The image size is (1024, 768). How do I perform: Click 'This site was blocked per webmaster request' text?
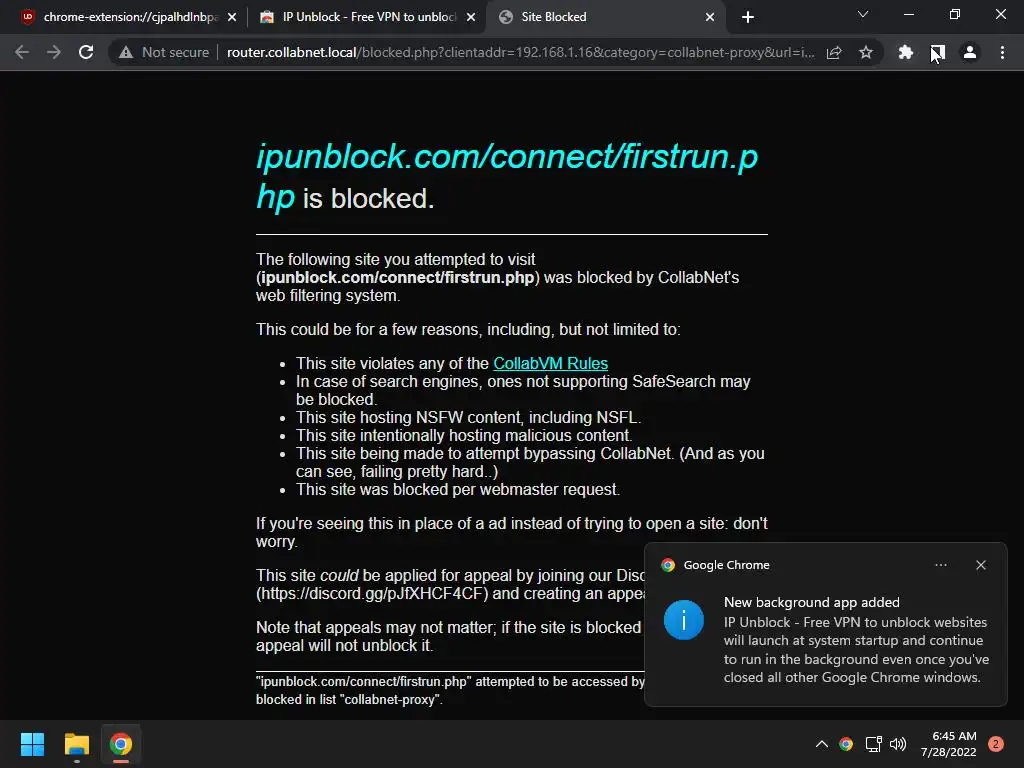point(458,489)
